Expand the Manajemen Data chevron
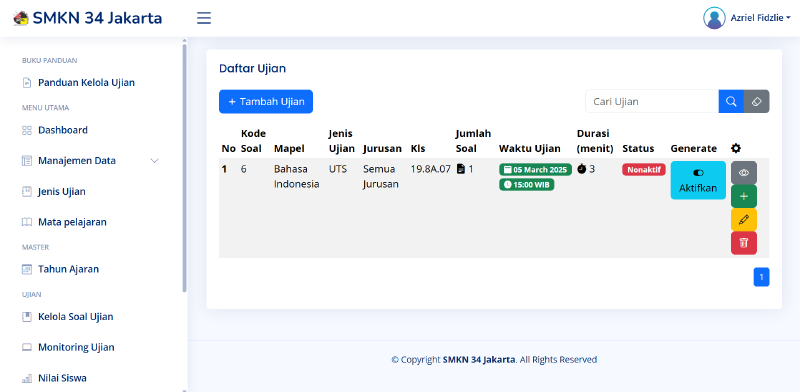 (155, 161)
